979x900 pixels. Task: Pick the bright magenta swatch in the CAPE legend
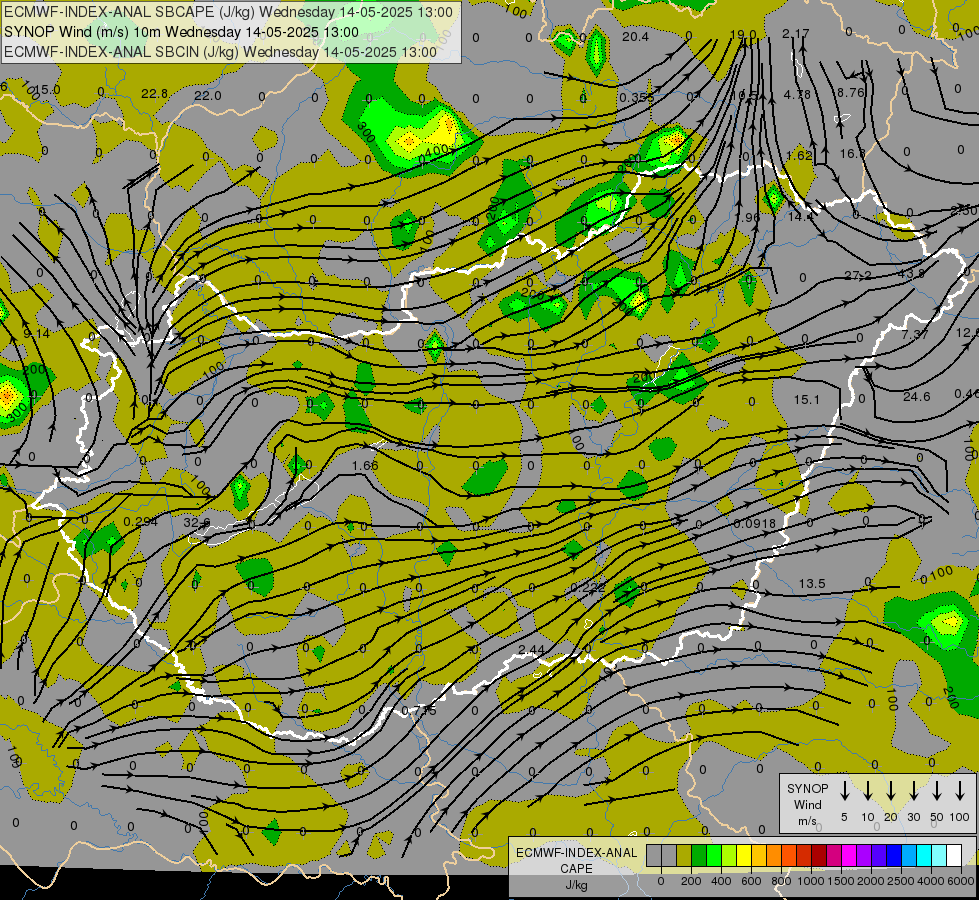coord(849,855)
